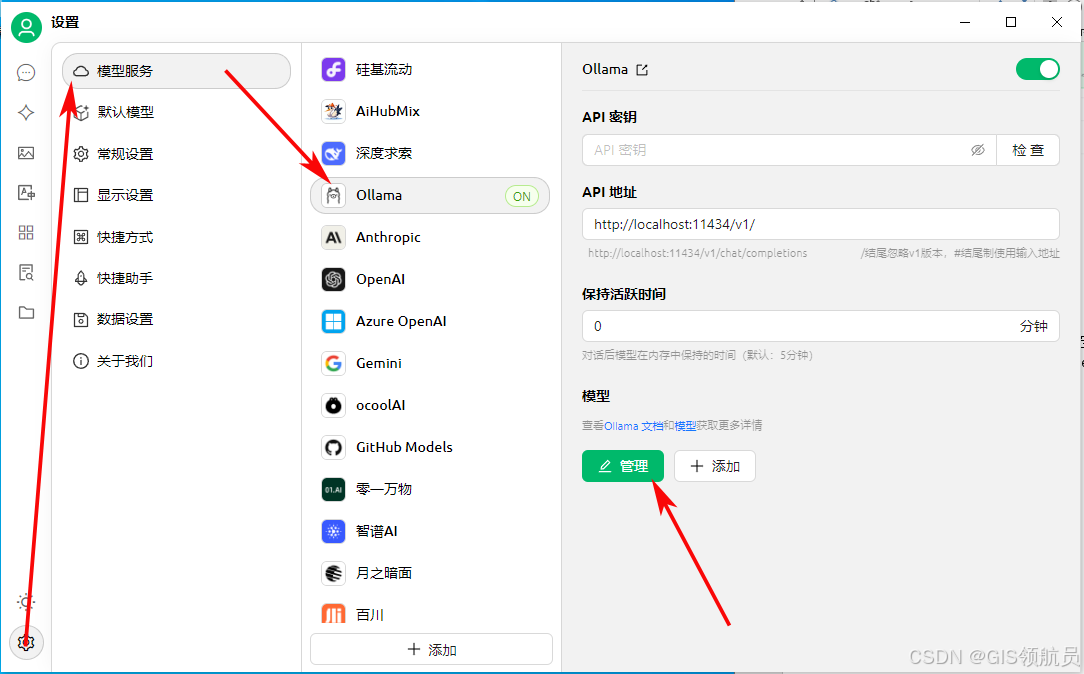
Task: Open Ollama official site external link icon
Action: tap(642, 70)
